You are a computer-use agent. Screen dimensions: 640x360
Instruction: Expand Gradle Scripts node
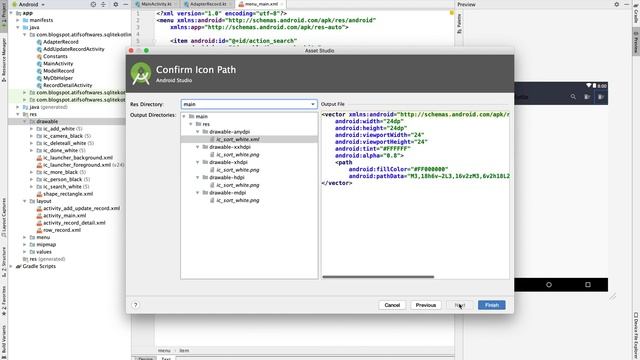[11, 266]
